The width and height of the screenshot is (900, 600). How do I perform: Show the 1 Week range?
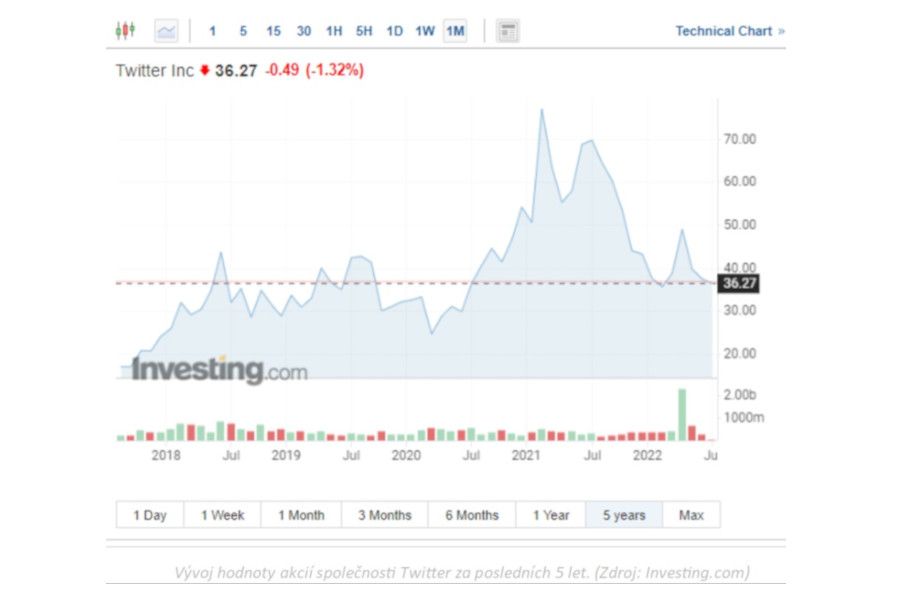tap(222, 515)
